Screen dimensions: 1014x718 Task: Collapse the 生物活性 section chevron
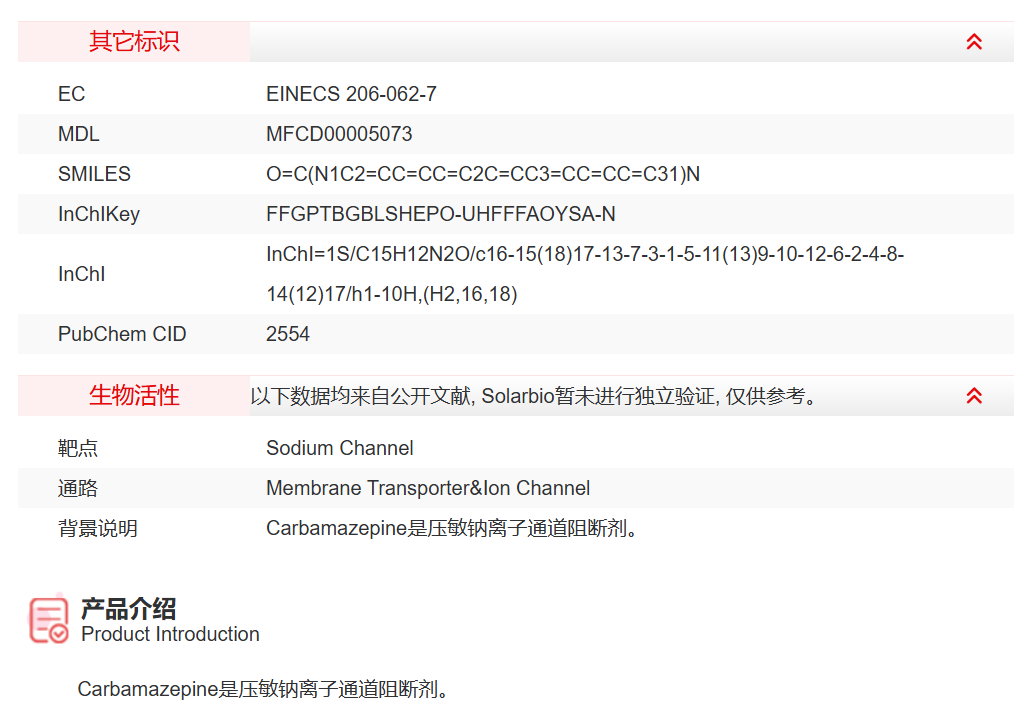[974, 396]
